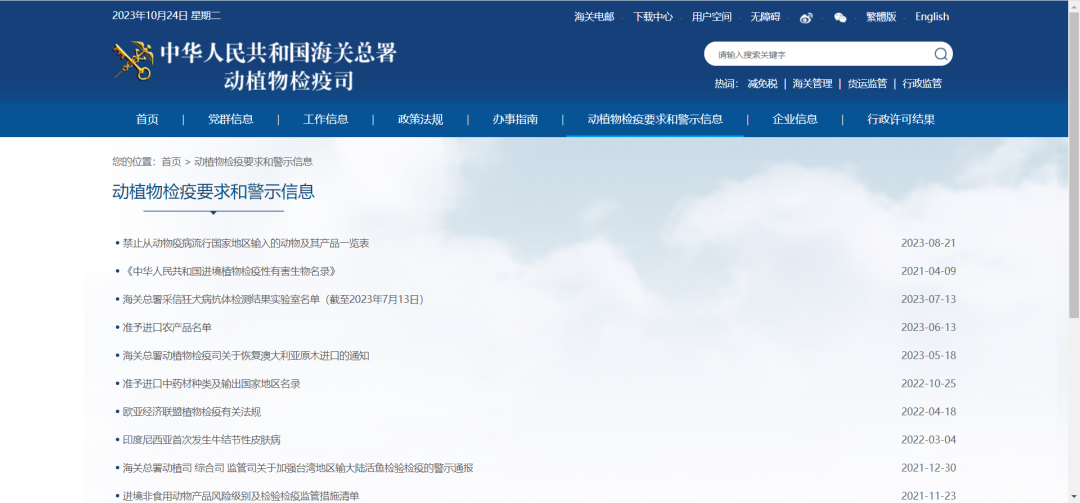Switch to the English version link
The height and width of the screenshot is (503, 1080).
coord(932,17)
